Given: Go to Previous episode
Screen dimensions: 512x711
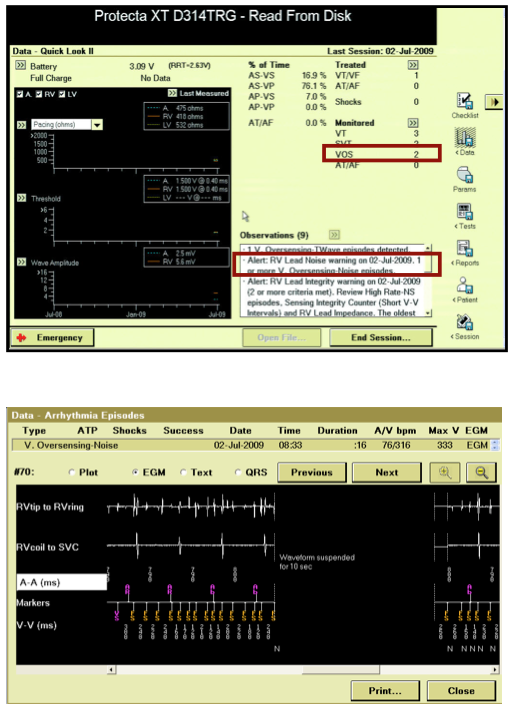Looking at the screenshot, I should coord(312,472).
